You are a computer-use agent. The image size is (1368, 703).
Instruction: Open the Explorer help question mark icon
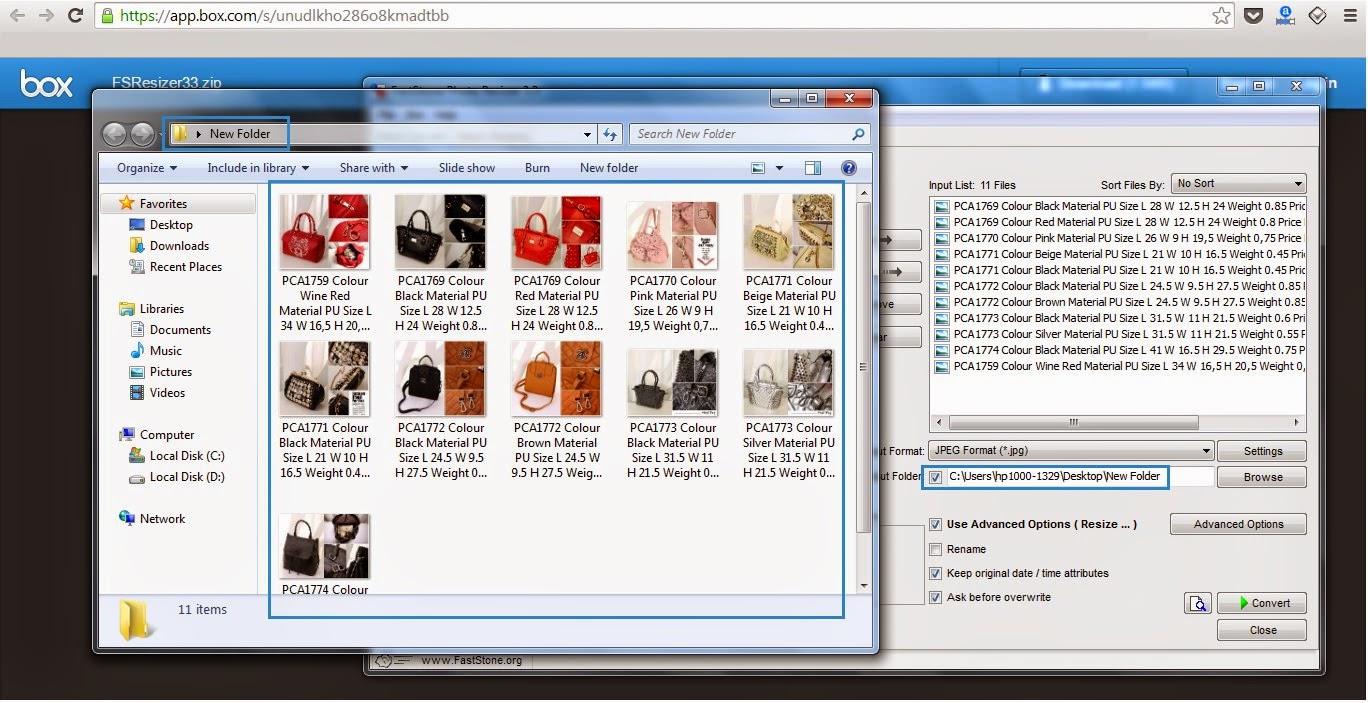pos(849,168)
